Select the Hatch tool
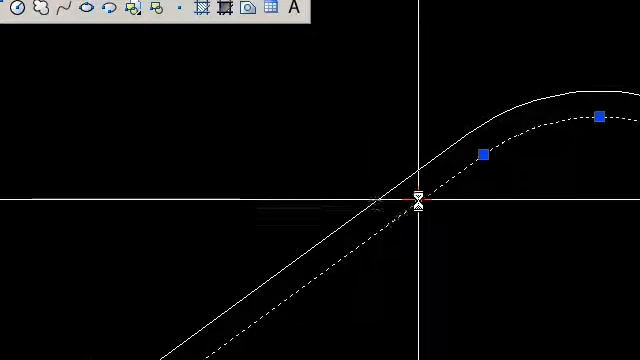The width and height of the screenshot is (640, 360). (202, 7)
